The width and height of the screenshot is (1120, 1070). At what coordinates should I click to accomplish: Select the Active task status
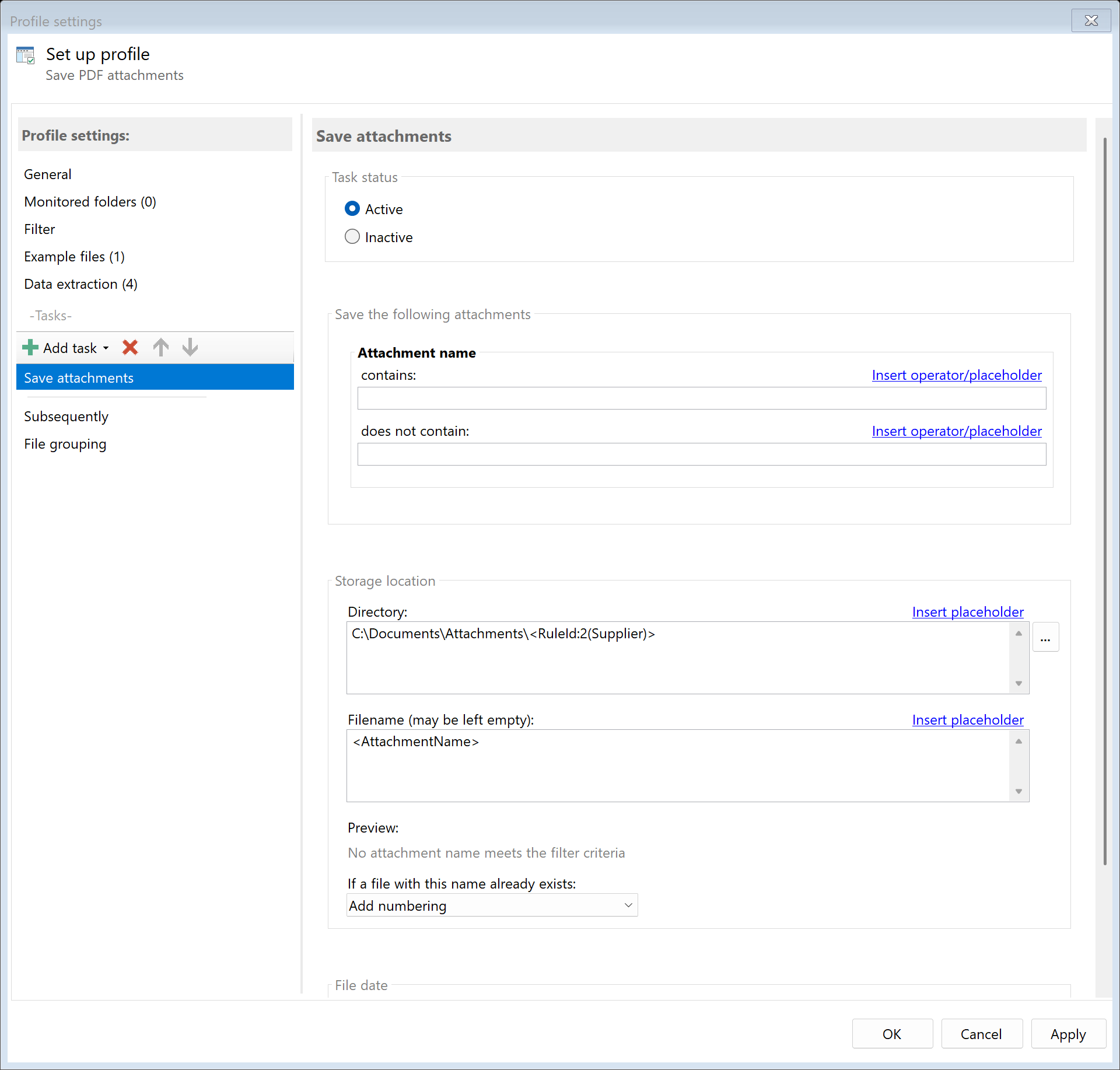coord(352,209)
